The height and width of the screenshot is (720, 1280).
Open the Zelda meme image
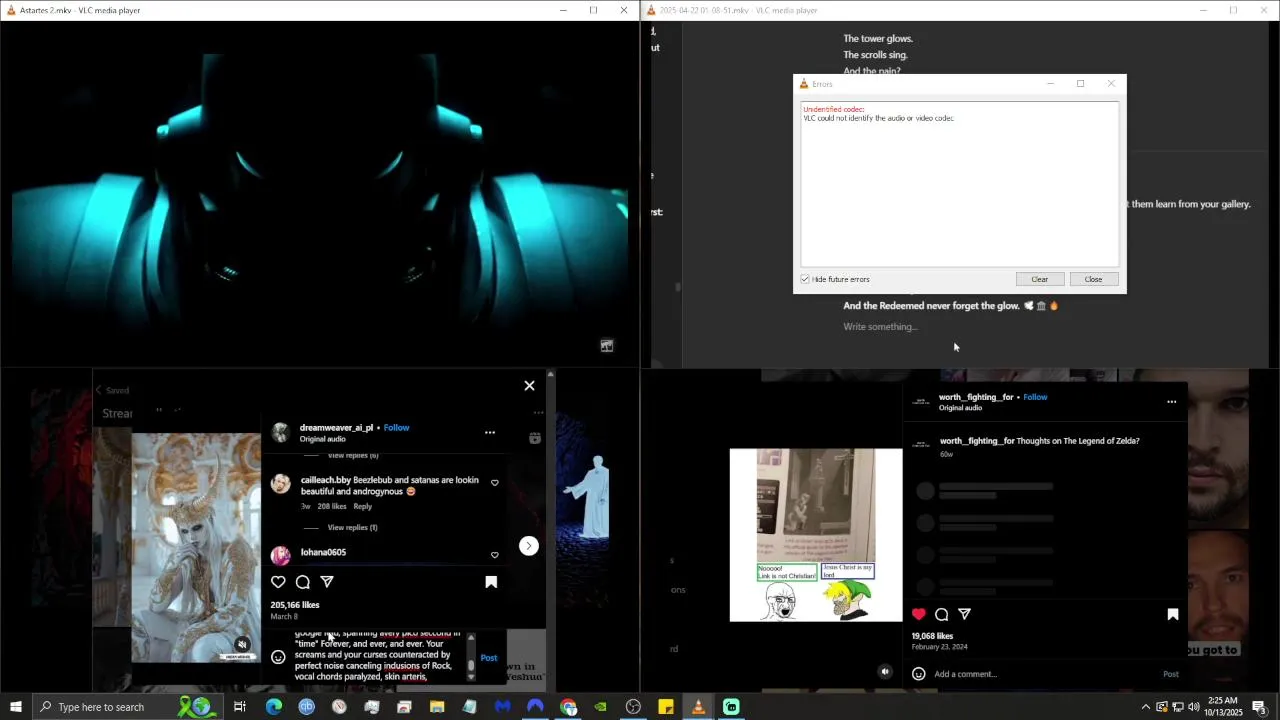point(816,535)
